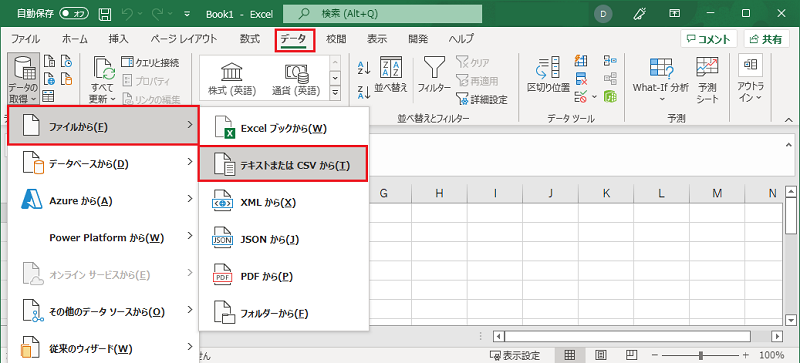The height and width of the screenshot is (363, 800).
Task: Open the ヘルプ tab
Action: pyautogui.click(x=461, y=39)
